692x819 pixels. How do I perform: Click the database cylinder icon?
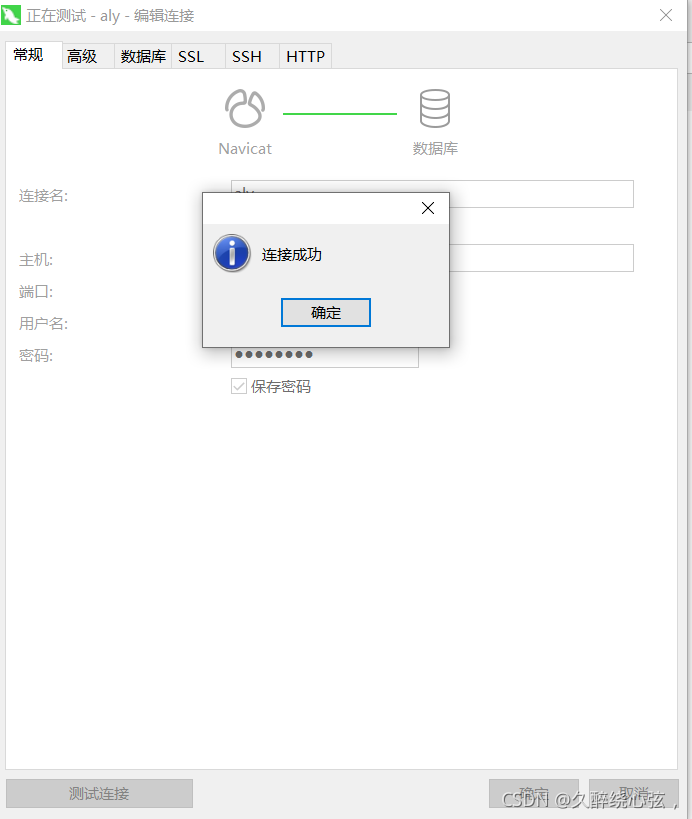pos(435,109)
